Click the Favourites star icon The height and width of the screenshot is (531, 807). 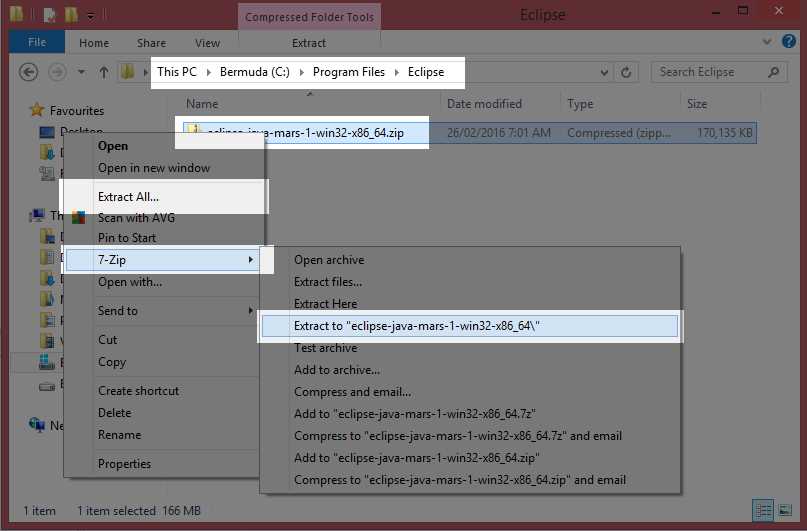[x=37, y=110]
